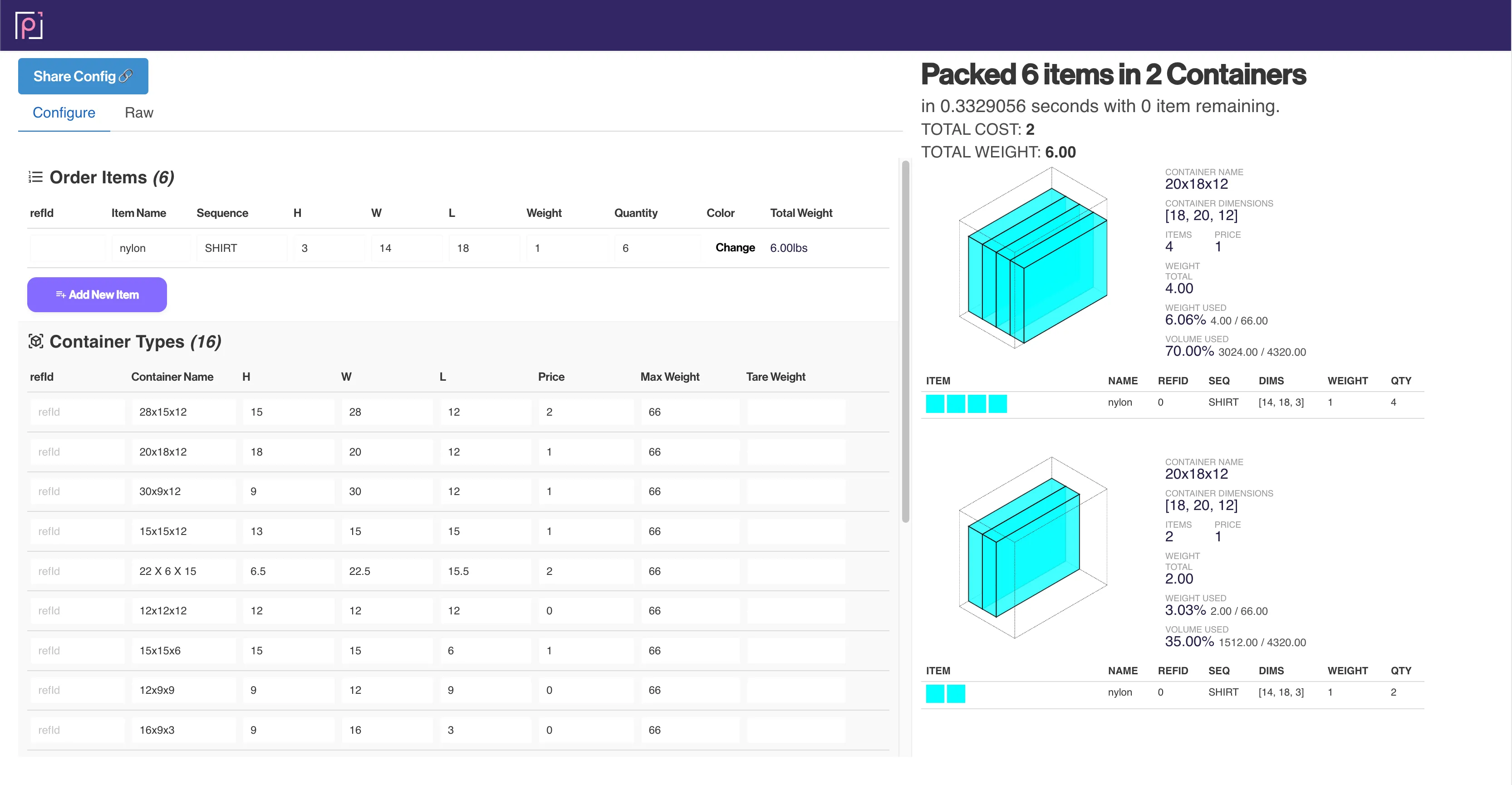
Task: Click the Tare Weight column header
Action: point(776,376)
